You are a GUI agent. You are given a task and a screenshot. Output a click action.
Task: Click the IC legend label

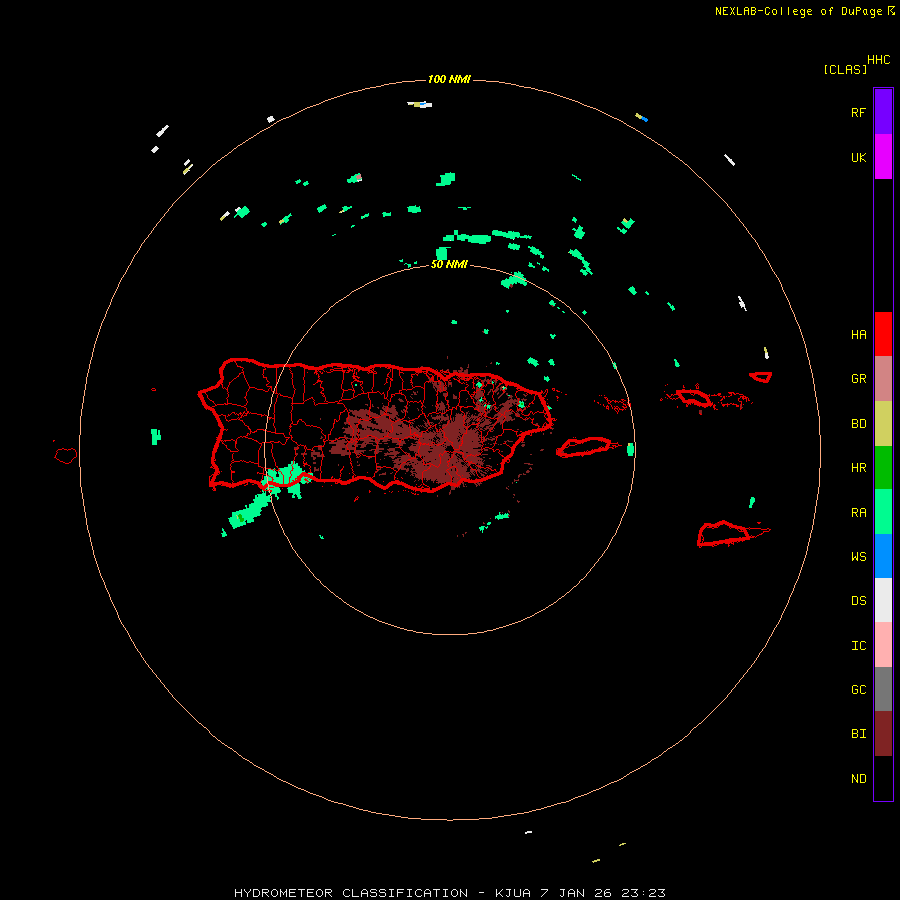tap(858, 646)
